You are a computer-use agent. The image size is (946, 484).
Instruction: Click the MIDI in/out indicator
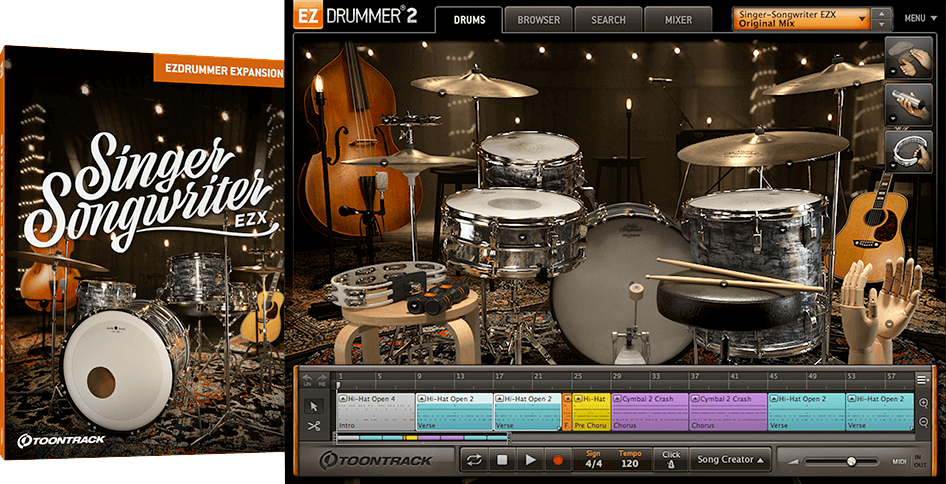coord(907,462)
